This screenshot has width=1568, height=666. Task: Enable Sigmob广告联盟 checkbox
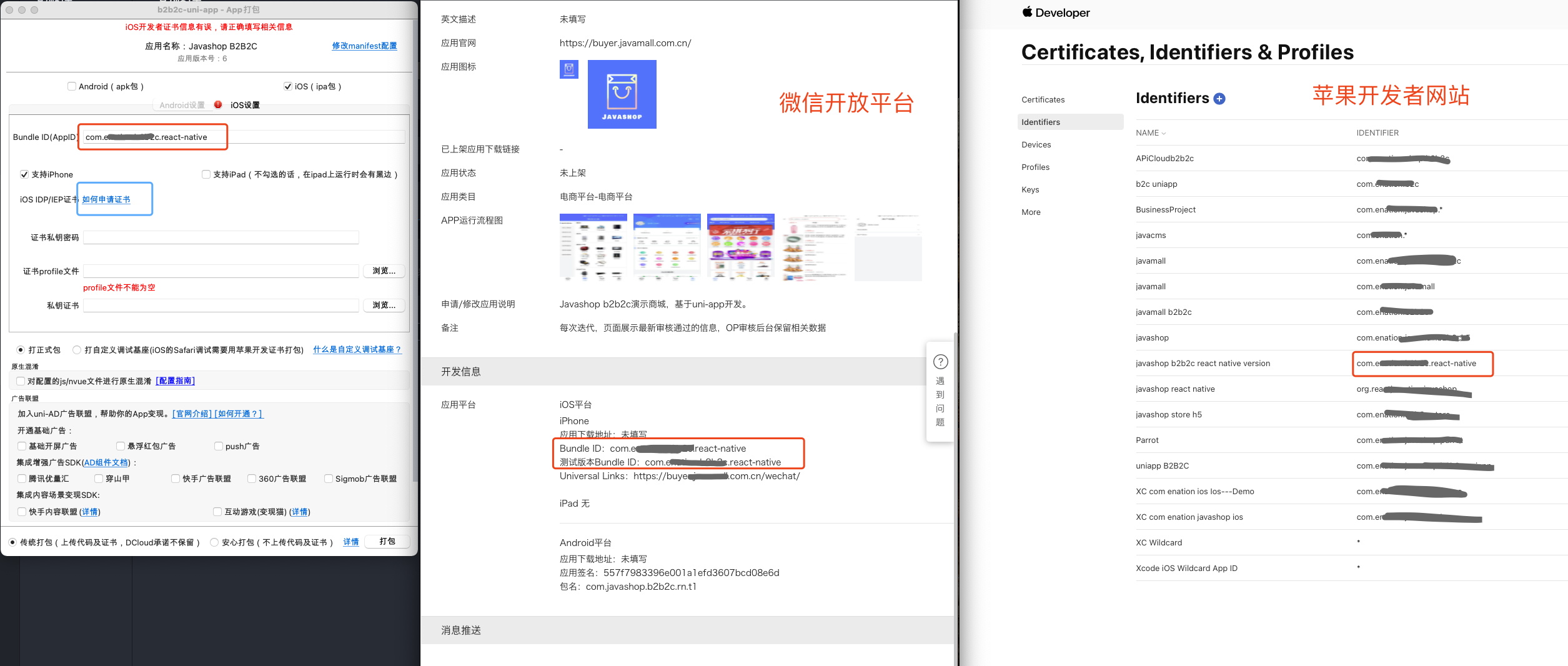pyautogui.click(x=329, y=479)
